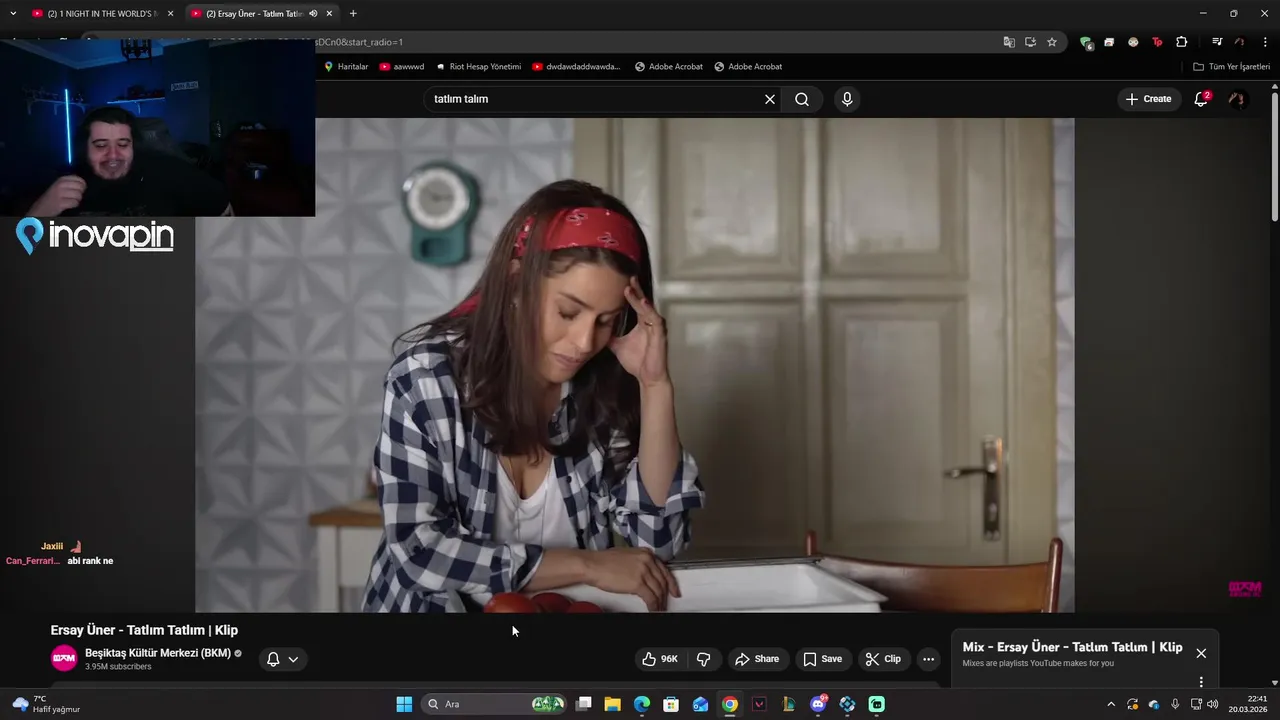Open the Mix panel three-dot options
This screenshot has width=1280, height=720.
click(1201, 681)
